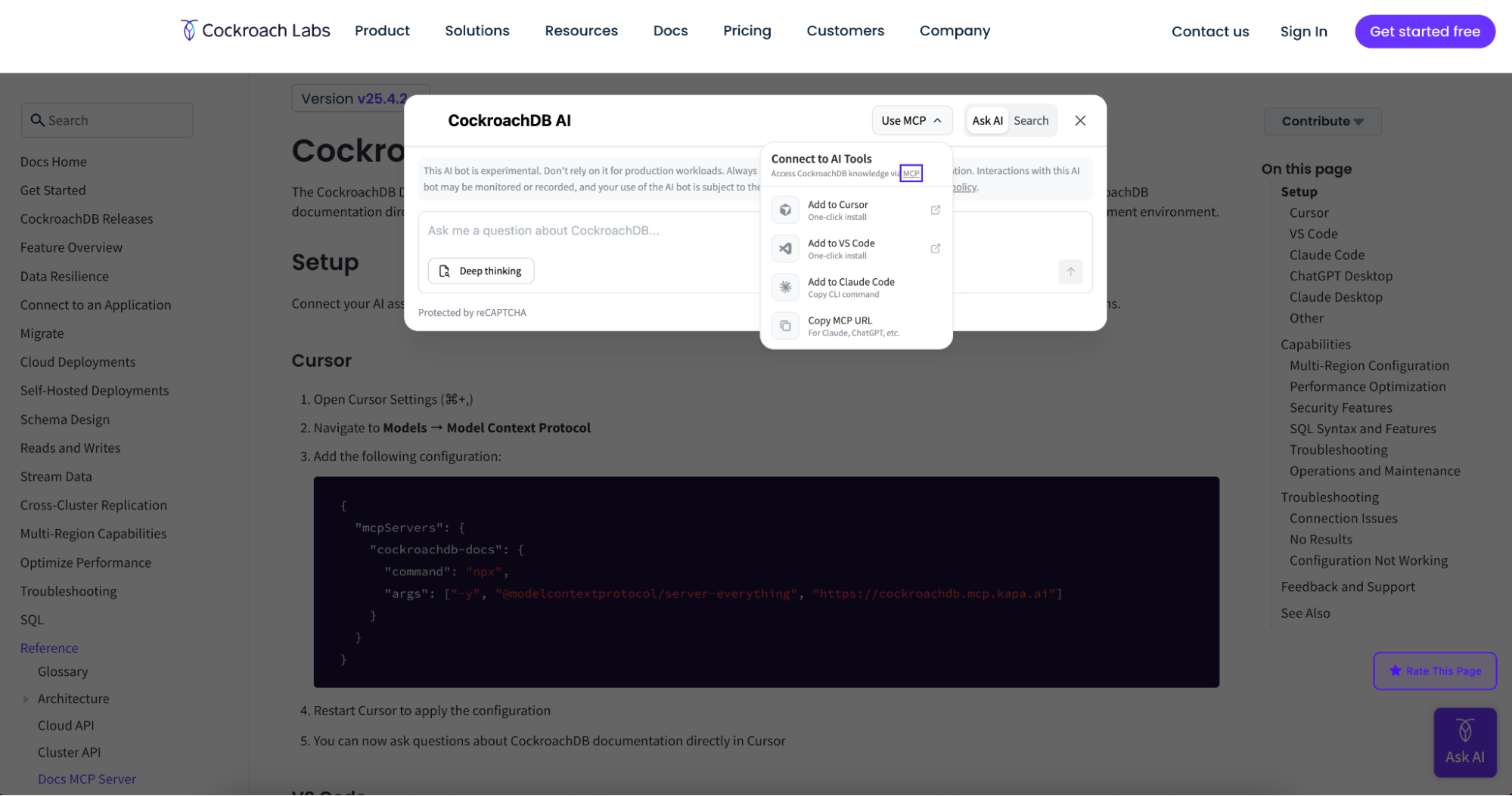Jump to See Also section
Screen dimensions: 1512x796
(x=1305, y=614)
